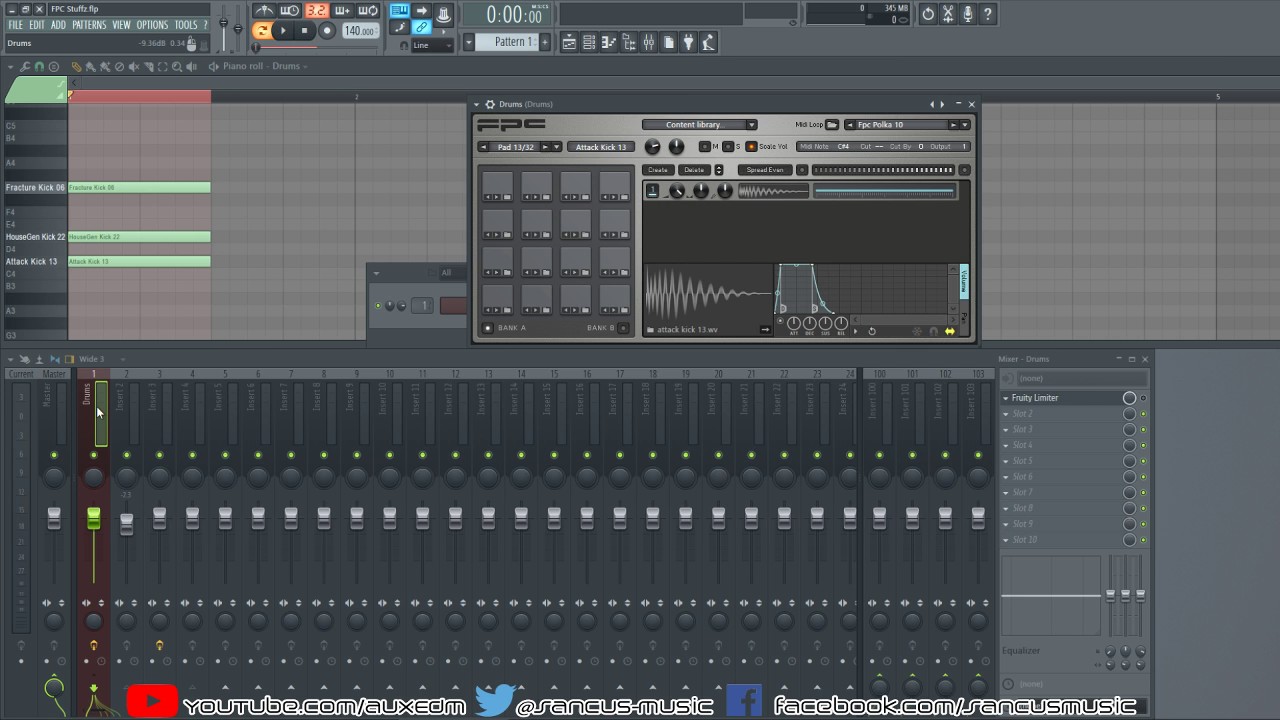This screenshot has height=720, width=1280.
Task: Expand the Fruity Limiter slot arrow
Action: pyautogui.click(x=1006, y=398)
